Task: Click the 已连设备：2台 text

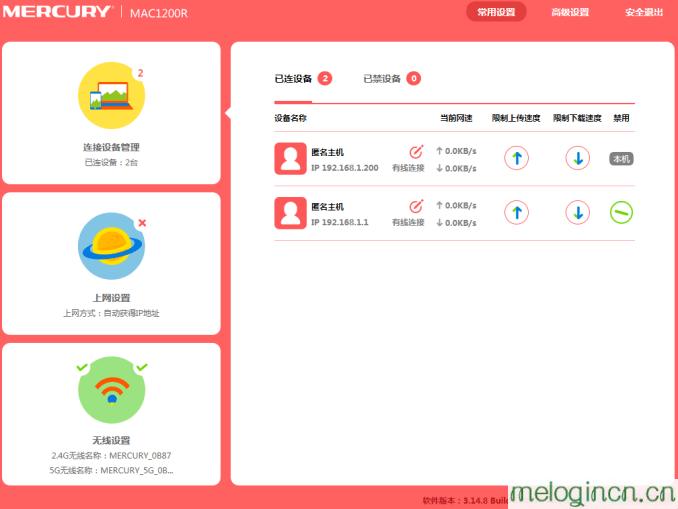Action: (111, 162)
